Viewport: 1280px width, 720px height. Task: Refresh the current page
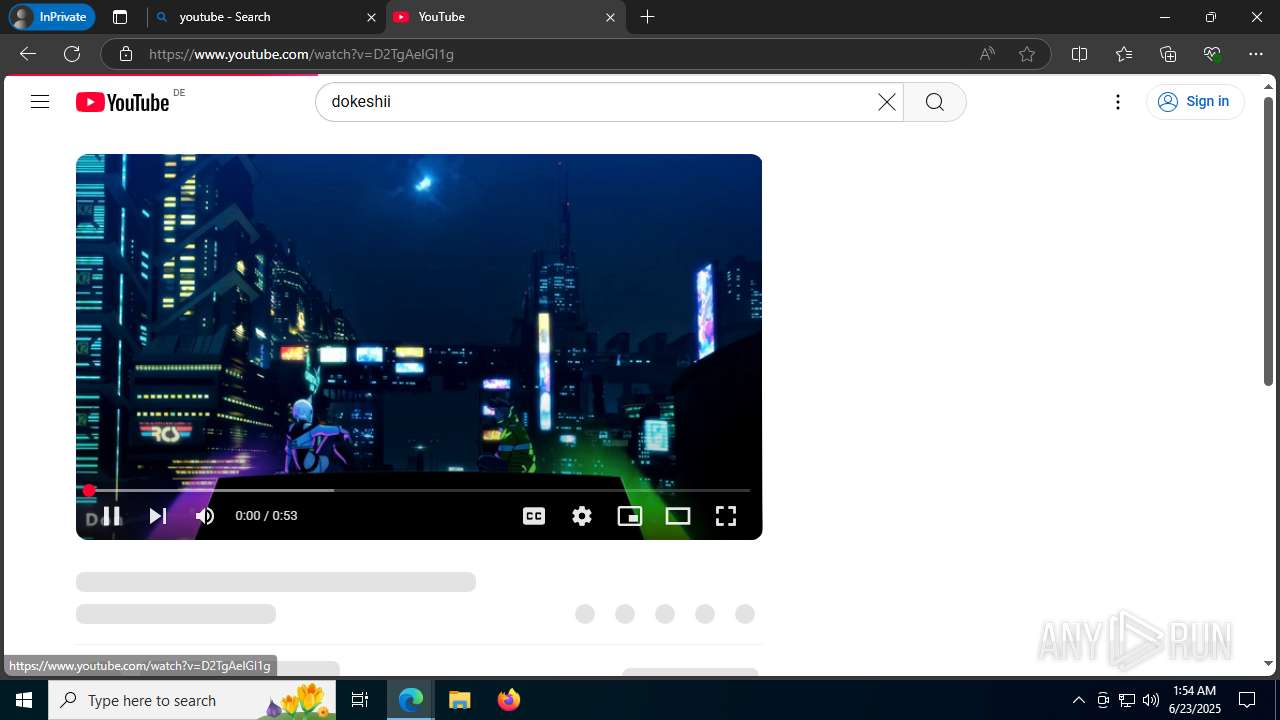pos(72,54)
